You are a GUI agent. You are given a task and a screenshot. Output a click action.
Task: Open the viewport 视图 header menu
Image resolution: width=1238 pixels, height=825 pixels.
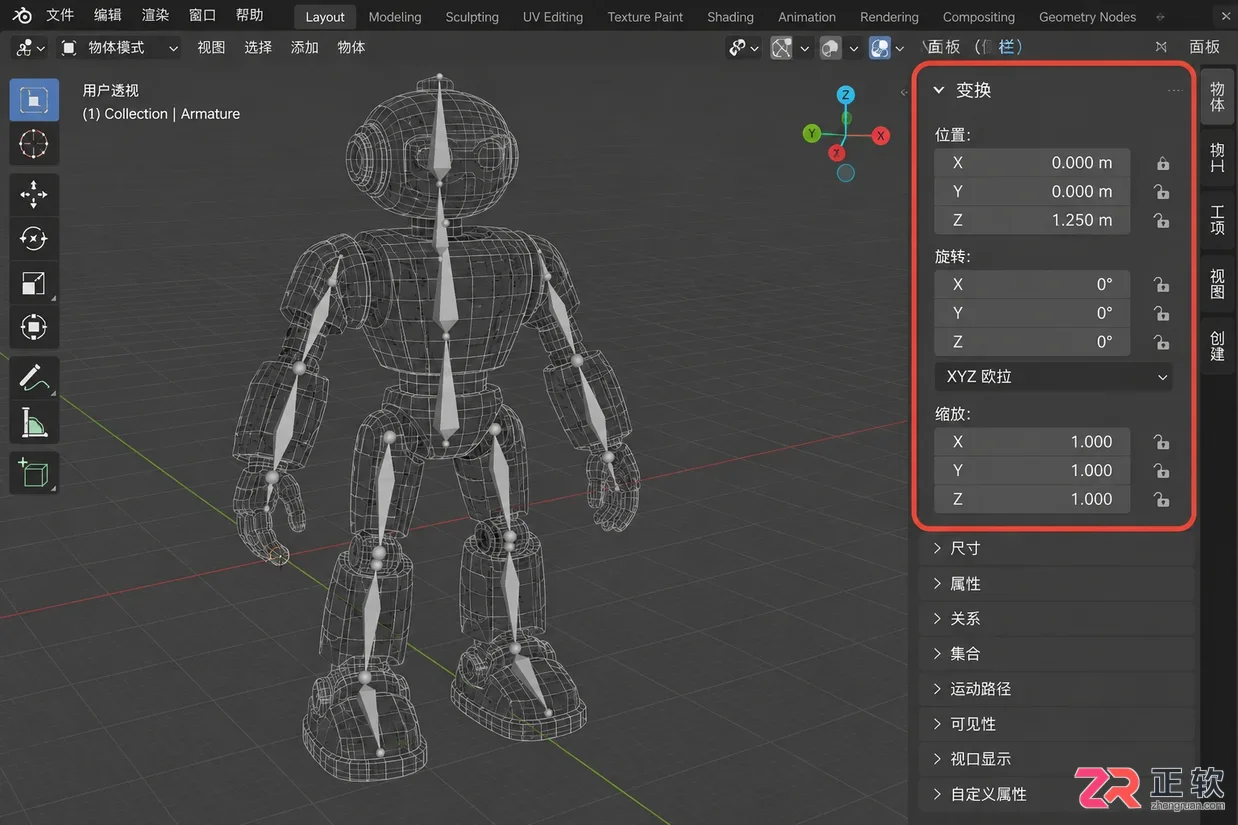click(x=211, y=47)
